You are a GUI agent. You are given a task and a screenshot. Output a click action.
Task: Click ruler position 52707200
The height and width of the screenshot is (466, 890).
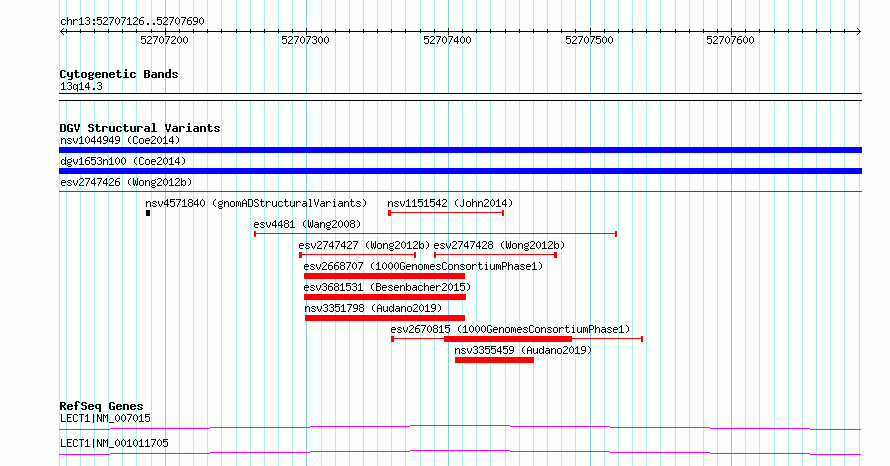(x=164, y=40)
